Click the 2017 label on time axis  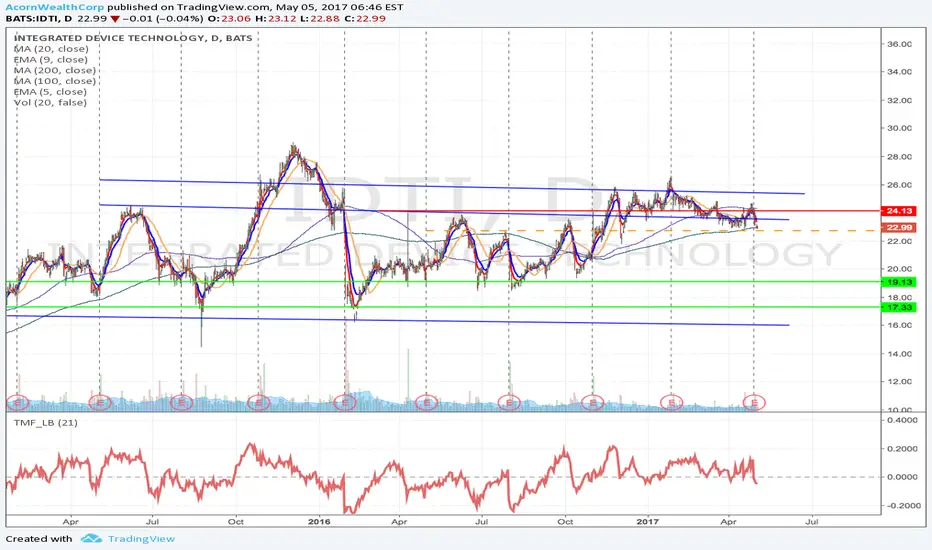[x=648, y=522]
